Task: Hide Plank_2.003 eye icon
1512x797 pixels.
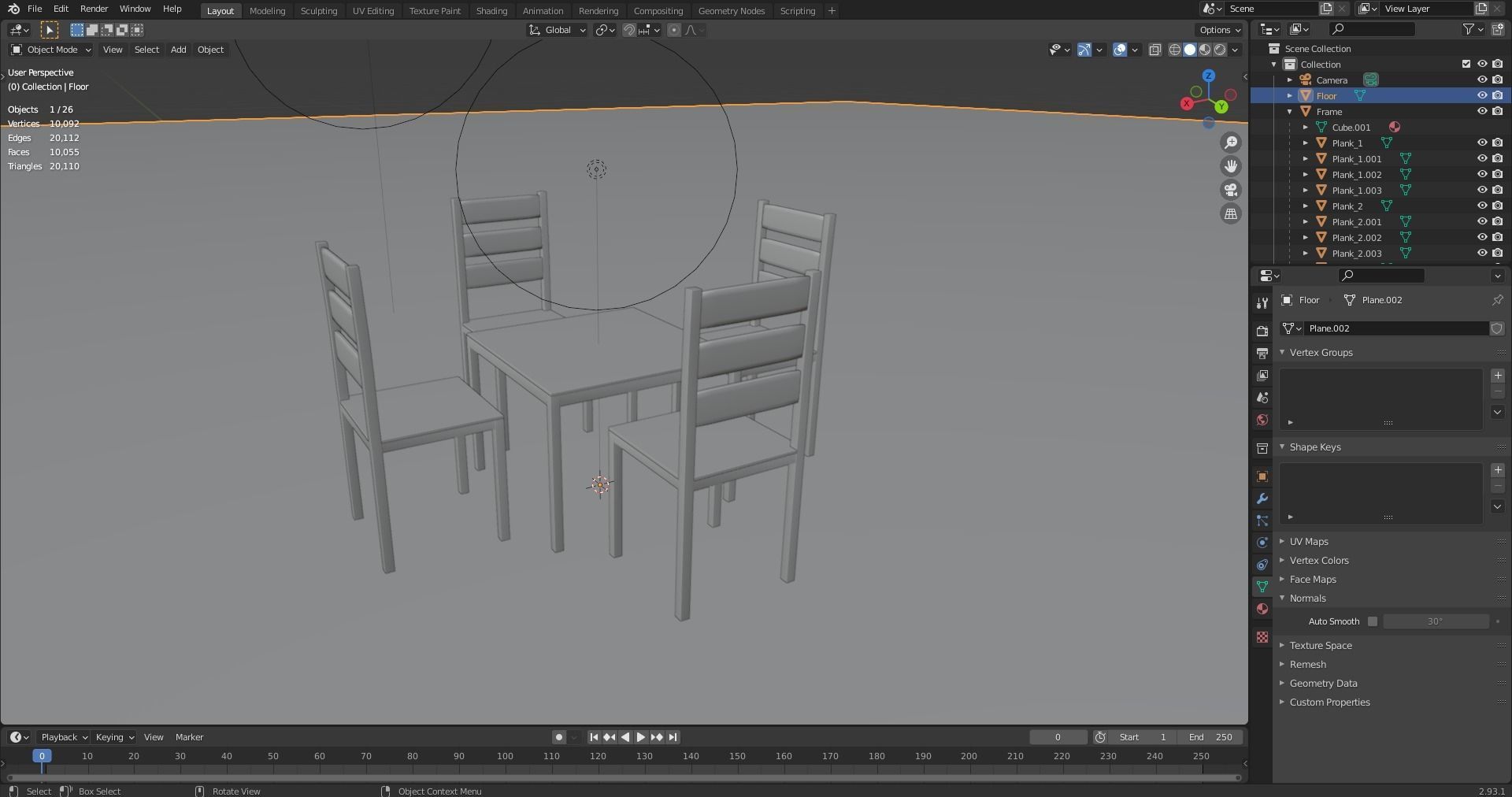Action: point(1481,253)
